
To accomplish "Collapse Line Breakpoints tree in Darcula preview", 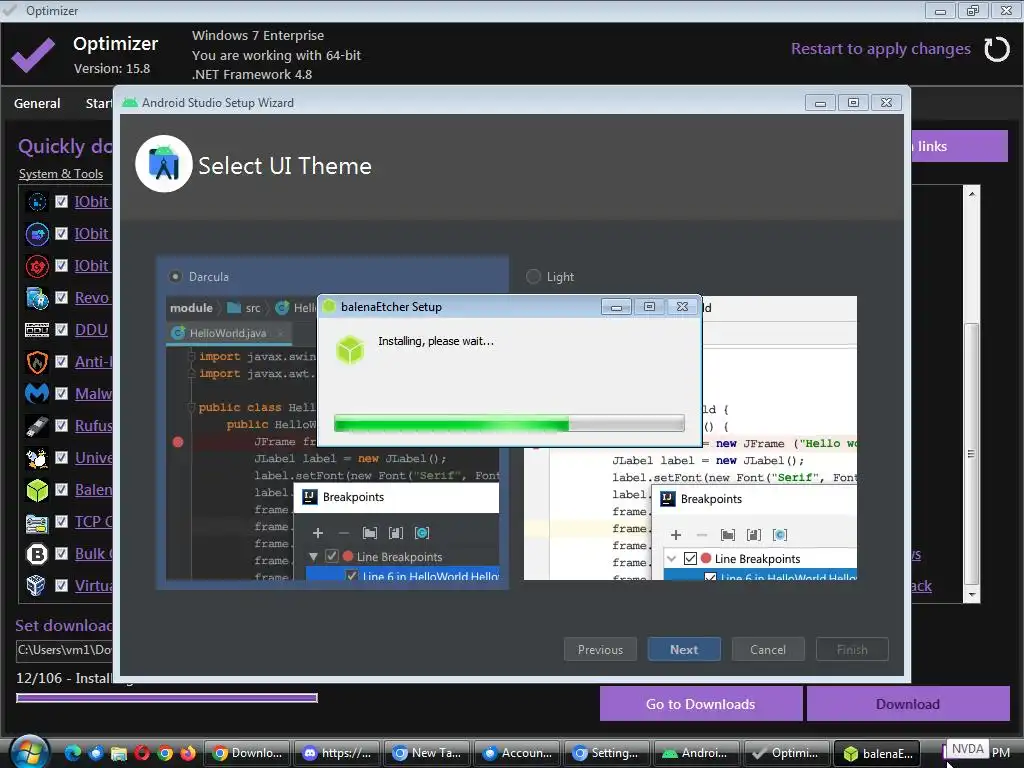I will 313,557.
